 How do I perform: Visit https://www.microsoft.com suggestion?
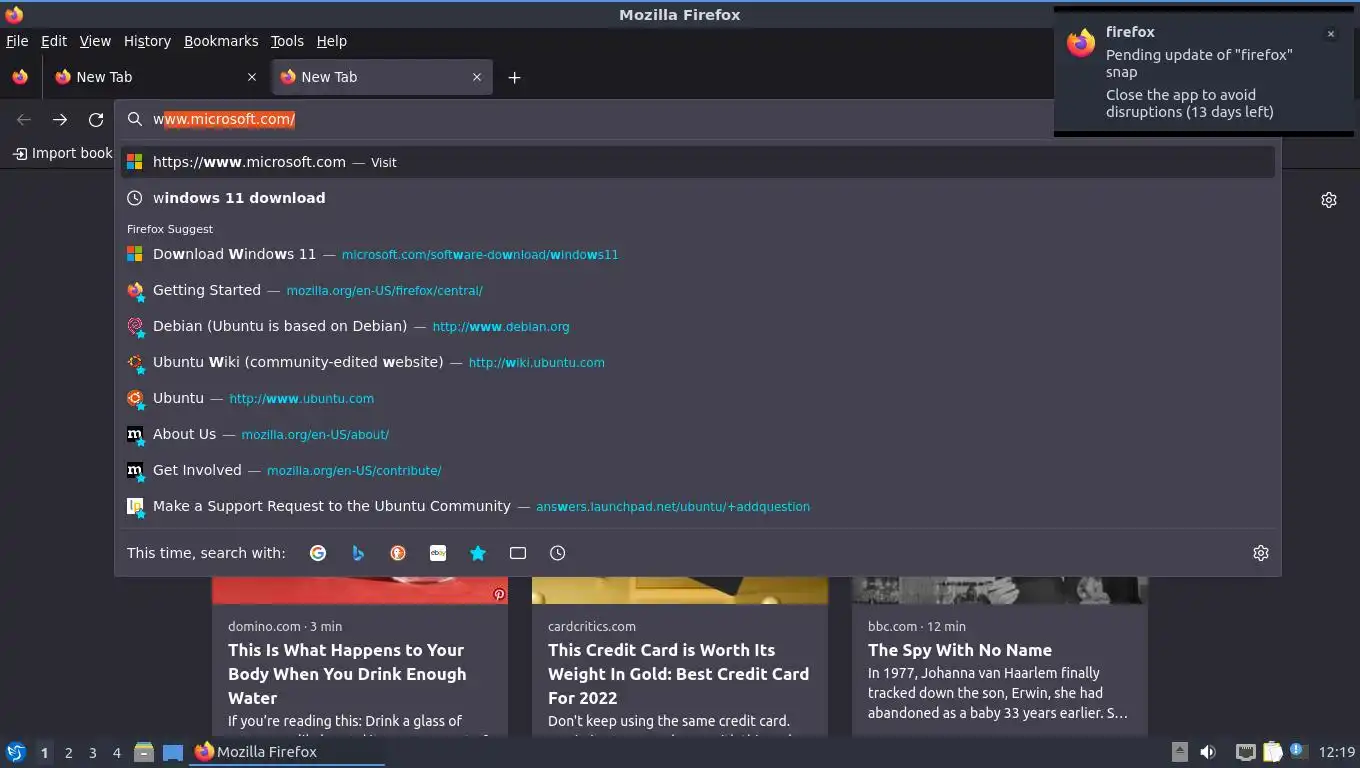(x=698, y=162)
